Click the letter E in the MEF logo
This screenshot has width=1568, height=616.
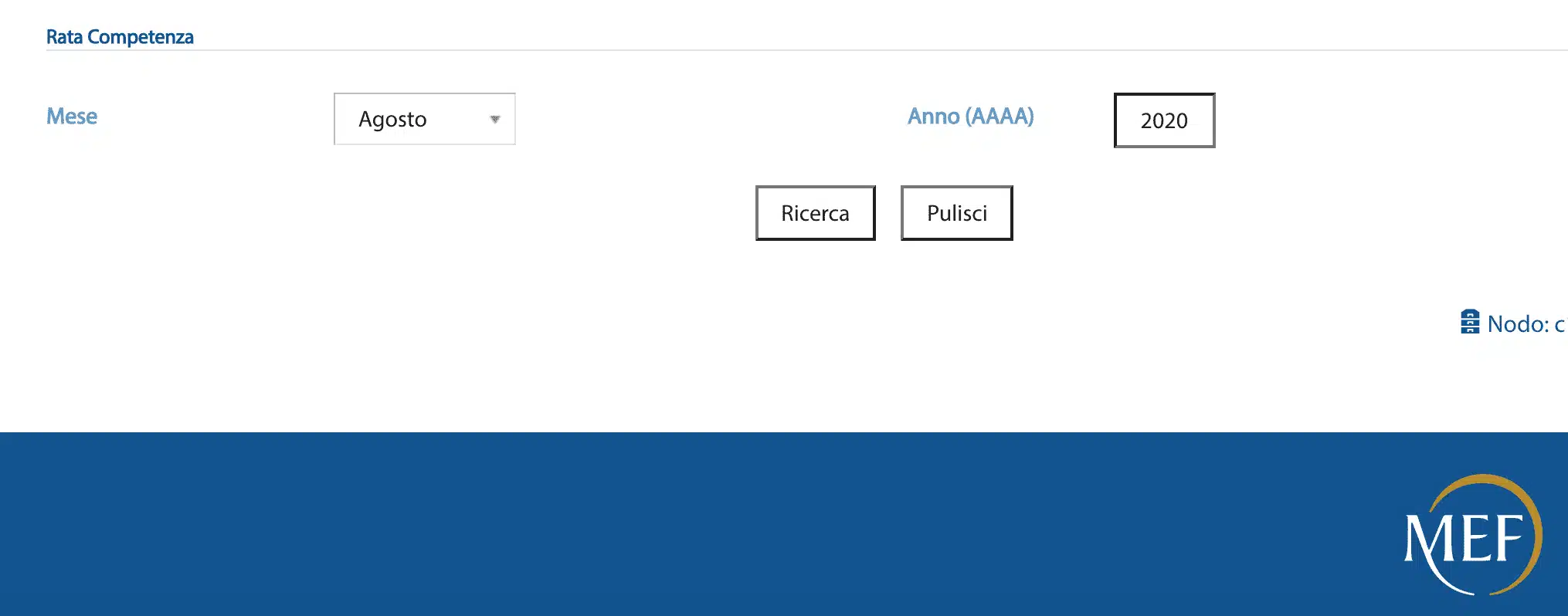point(1474,537)
